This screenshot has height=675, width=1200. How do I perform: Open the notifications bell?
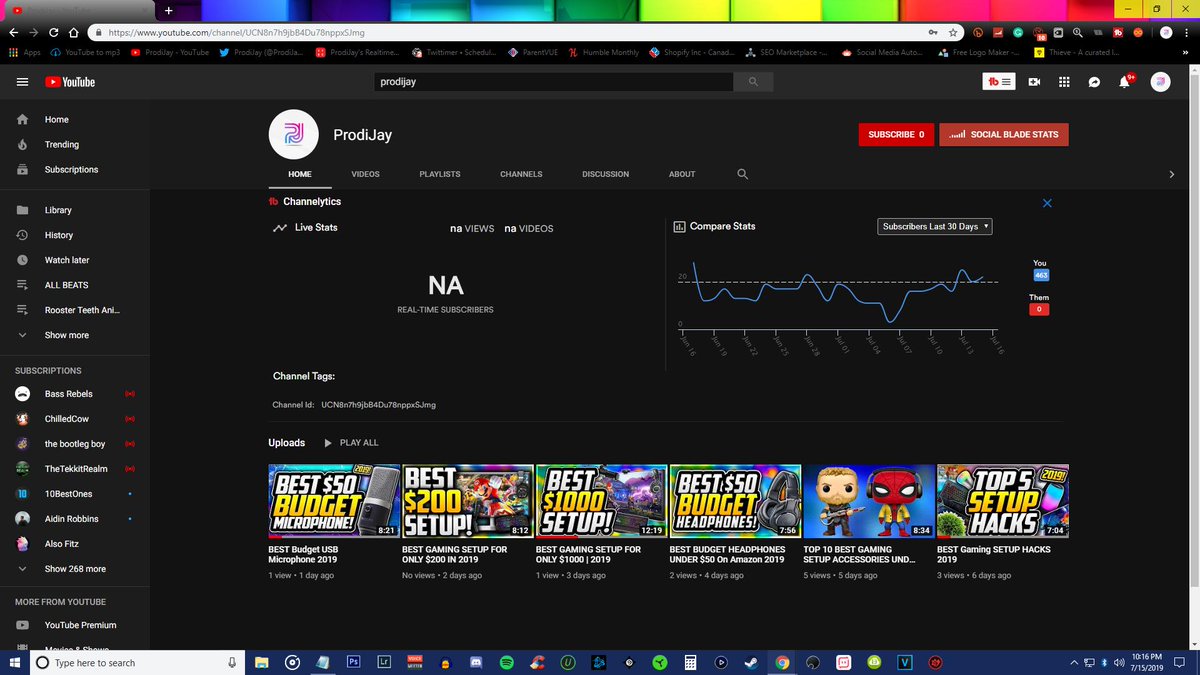[x=1124, y=82]
